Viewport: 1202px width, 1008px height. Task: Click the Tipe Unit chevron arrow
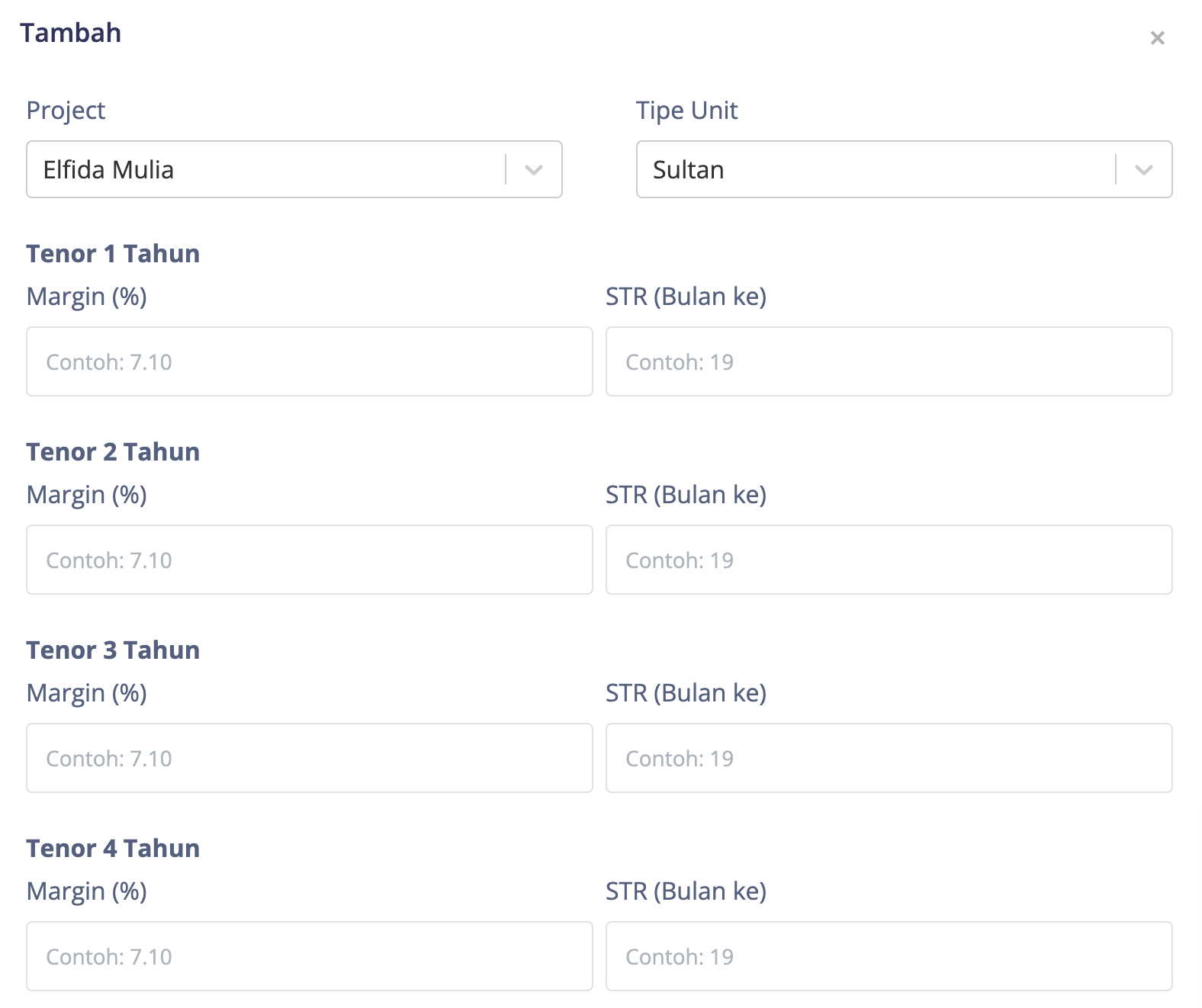point(1144,169)
